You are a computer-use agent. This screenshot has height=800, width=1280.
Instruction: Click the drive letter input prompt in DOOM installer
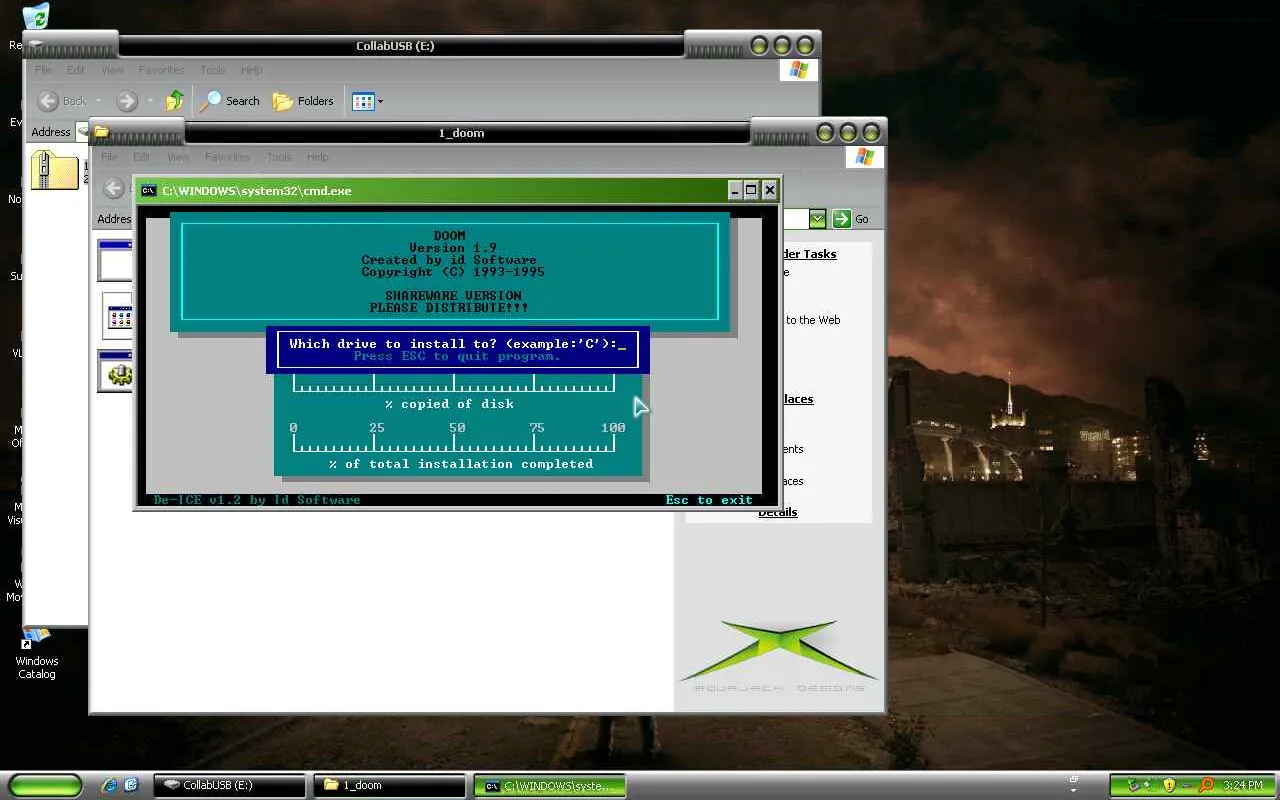[x=457, y=344]
